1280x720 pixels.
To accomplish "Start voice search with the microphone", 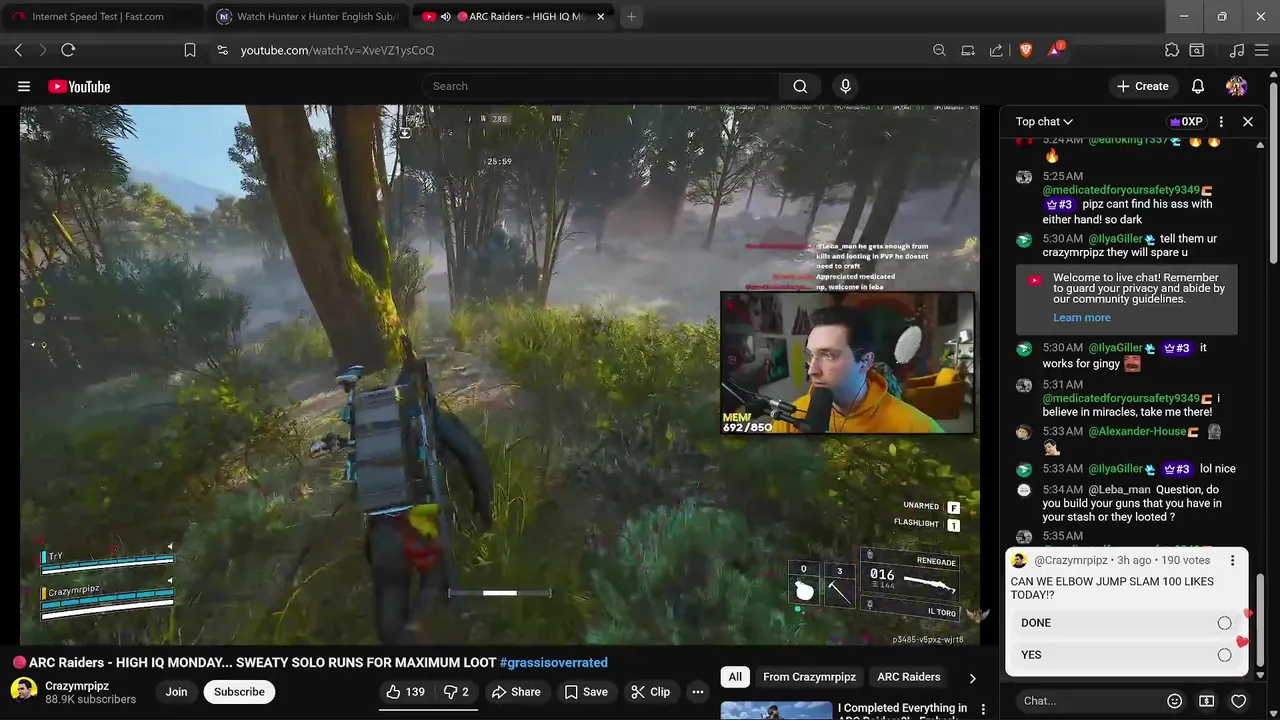I will point(845,87).
